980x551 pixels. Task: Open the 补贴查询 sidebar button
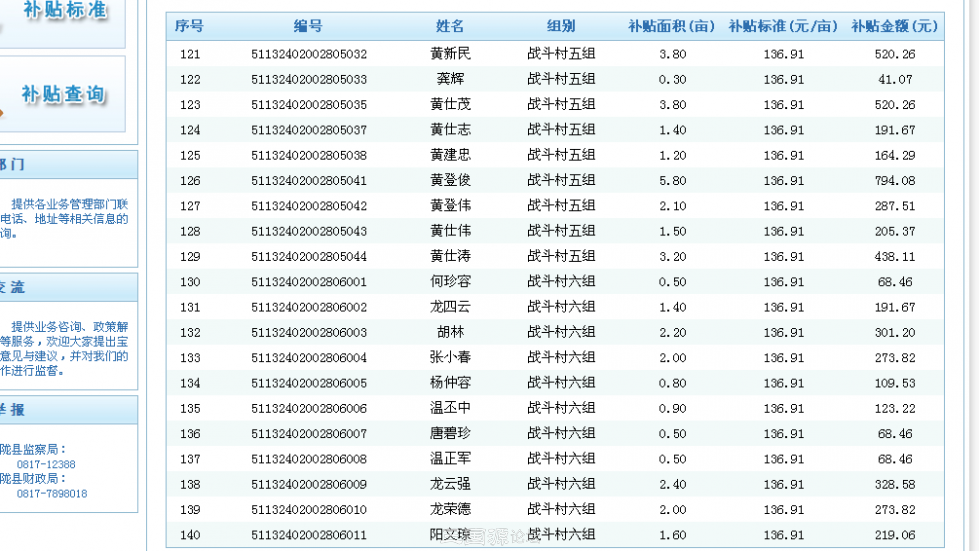click(x=62, y=95)
